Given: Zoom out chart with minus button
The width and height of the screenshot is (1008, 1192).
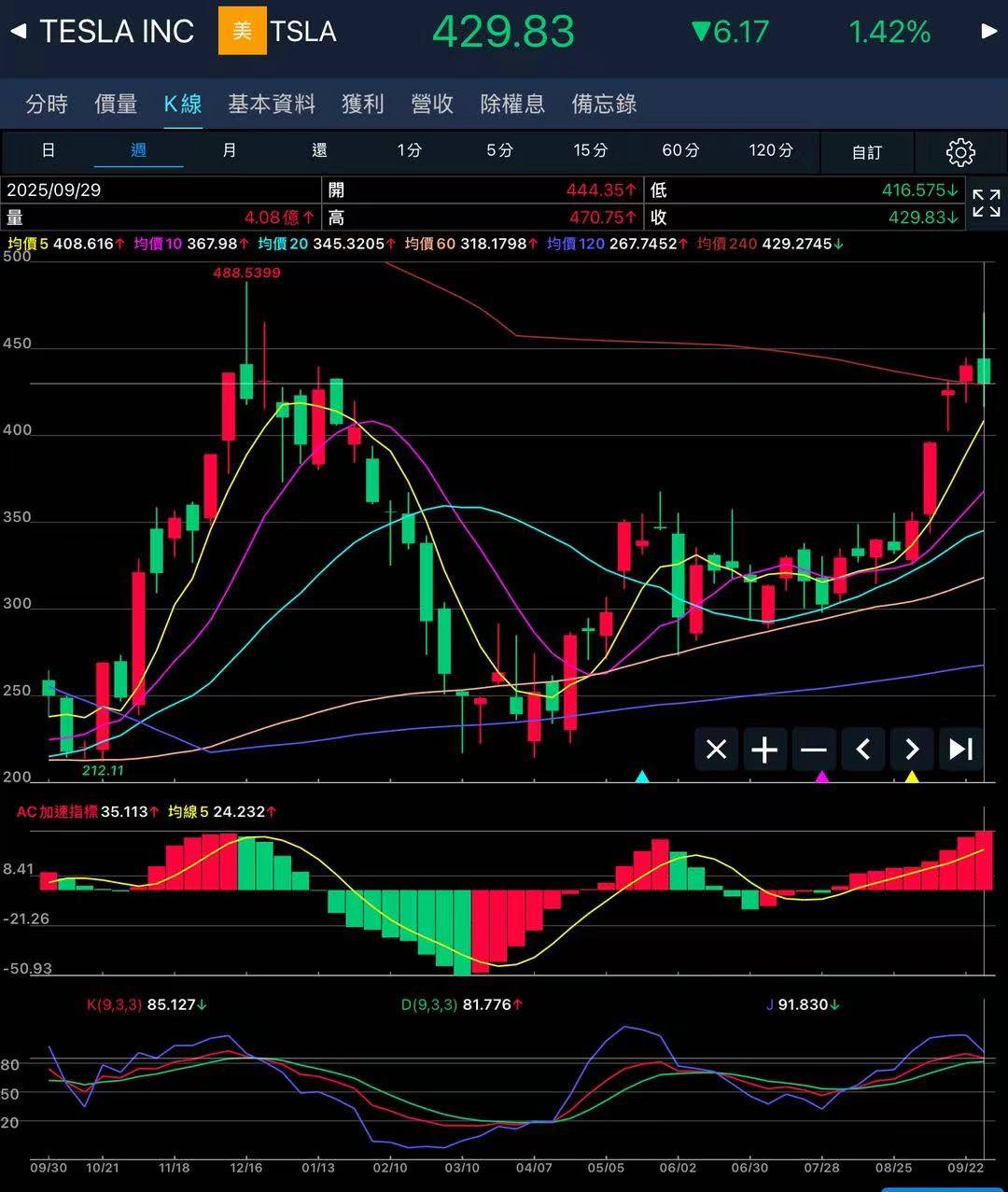Looking at the screenshot, I should point(814,750).
